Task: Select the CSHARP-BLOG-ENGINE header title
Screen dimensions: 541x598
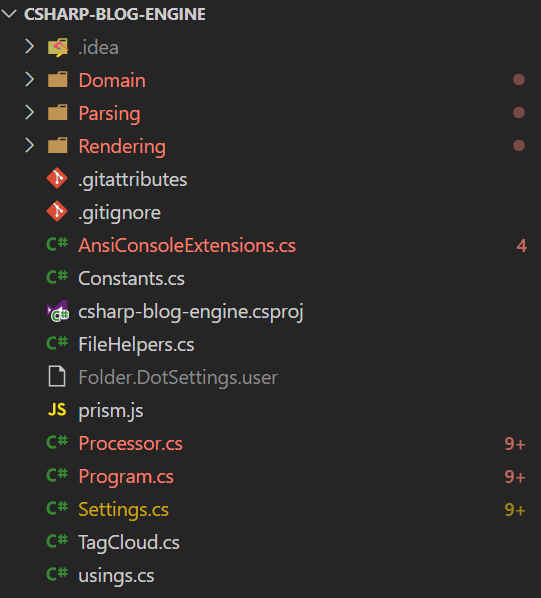Action: tap(115, 14)
